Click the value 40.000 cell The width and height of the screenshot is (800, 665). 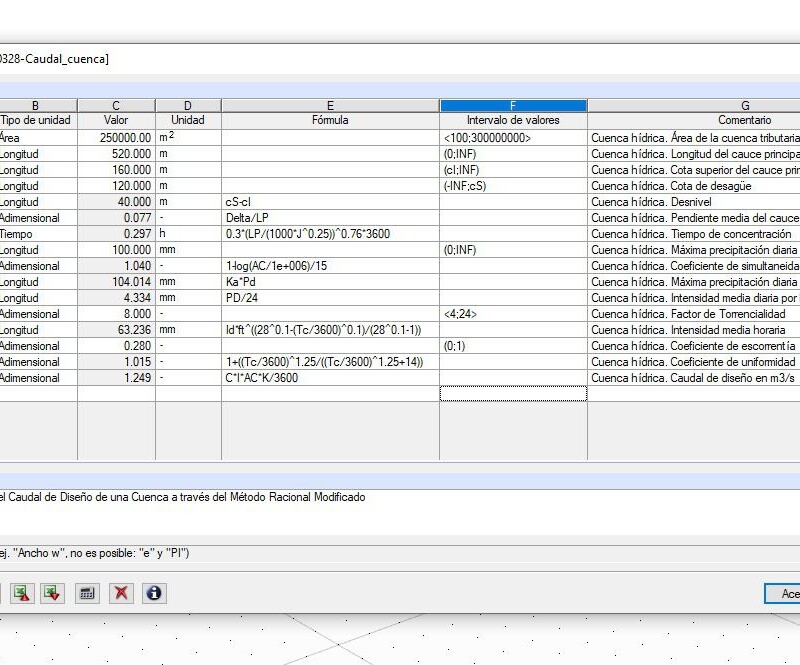pyautogui.click(x=116, y=202)
